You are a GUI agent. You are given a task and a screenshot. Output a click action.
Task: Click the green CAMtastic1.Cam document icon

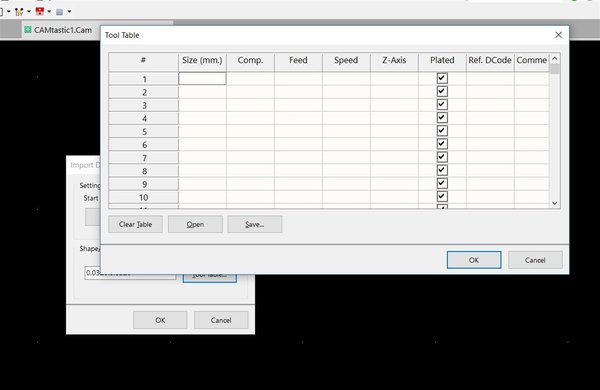tap(28, 29)
